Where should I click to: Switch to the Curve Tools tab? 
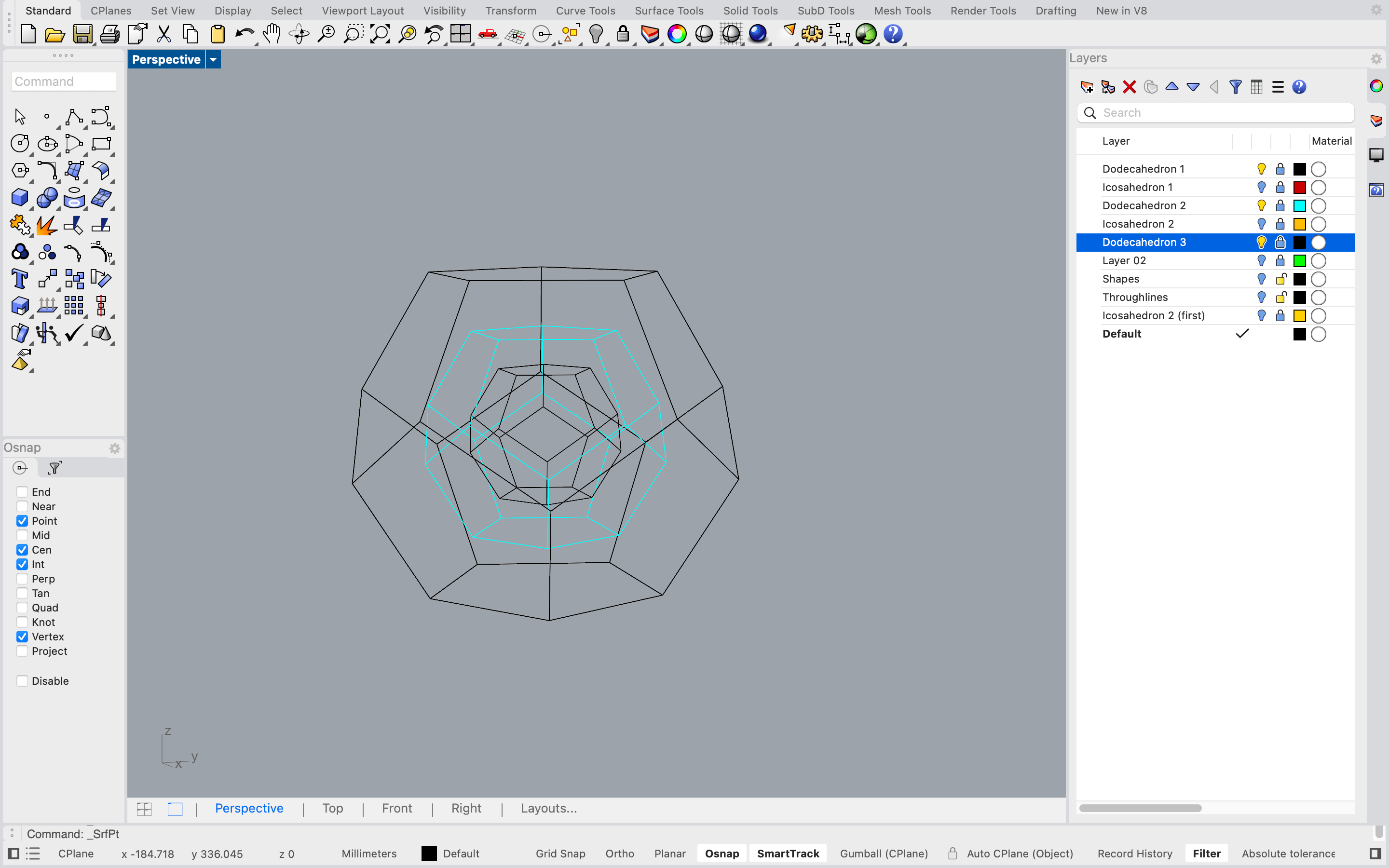coord(585,10)
